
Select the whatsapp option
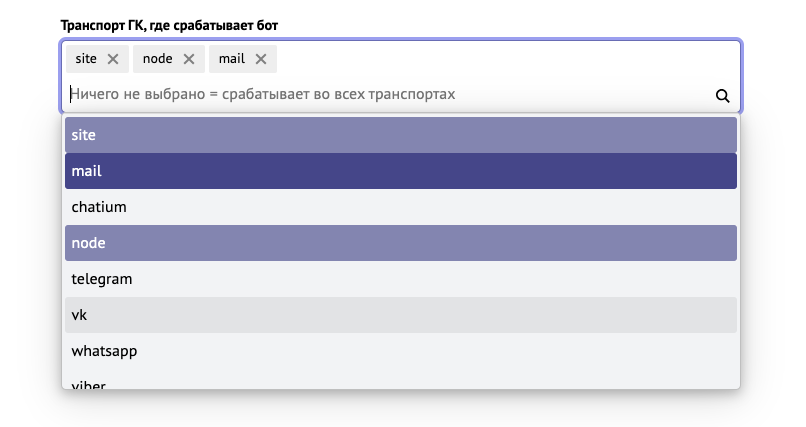400,351
